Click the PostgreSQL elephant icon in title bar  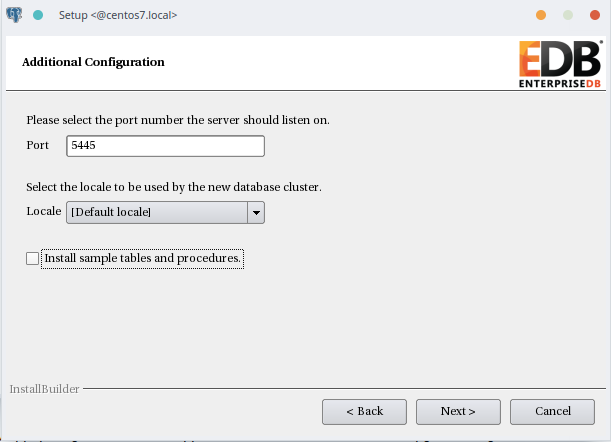click(x=14, y=15)
